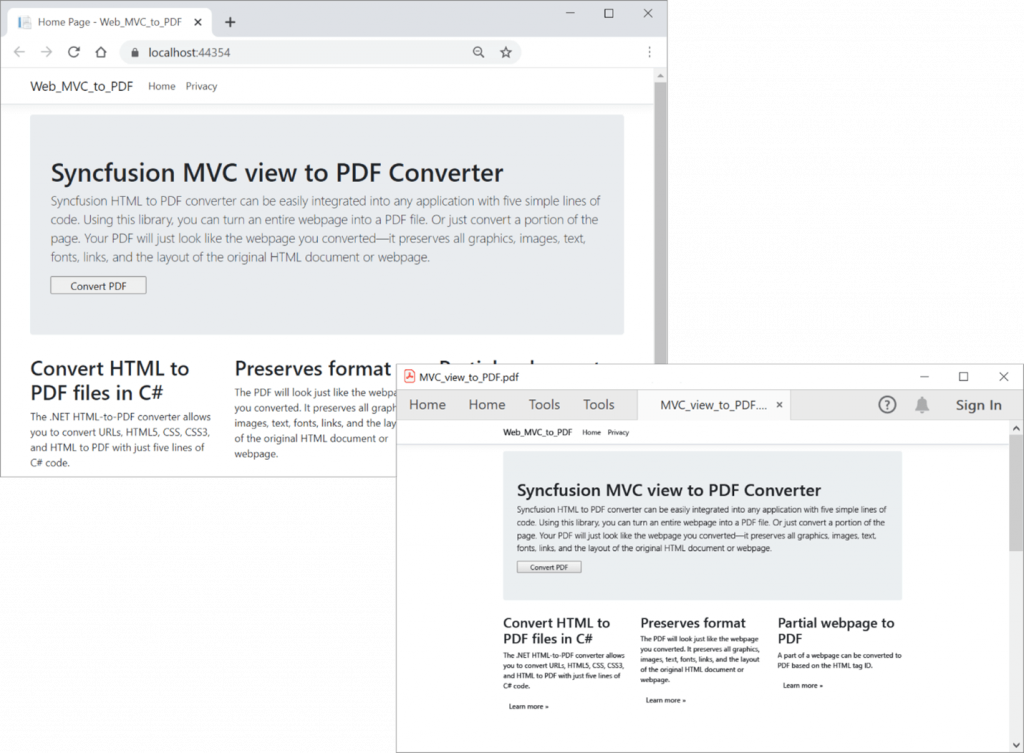
Task: View site security via the padlock icon
Action: click(x=135, y=51)
